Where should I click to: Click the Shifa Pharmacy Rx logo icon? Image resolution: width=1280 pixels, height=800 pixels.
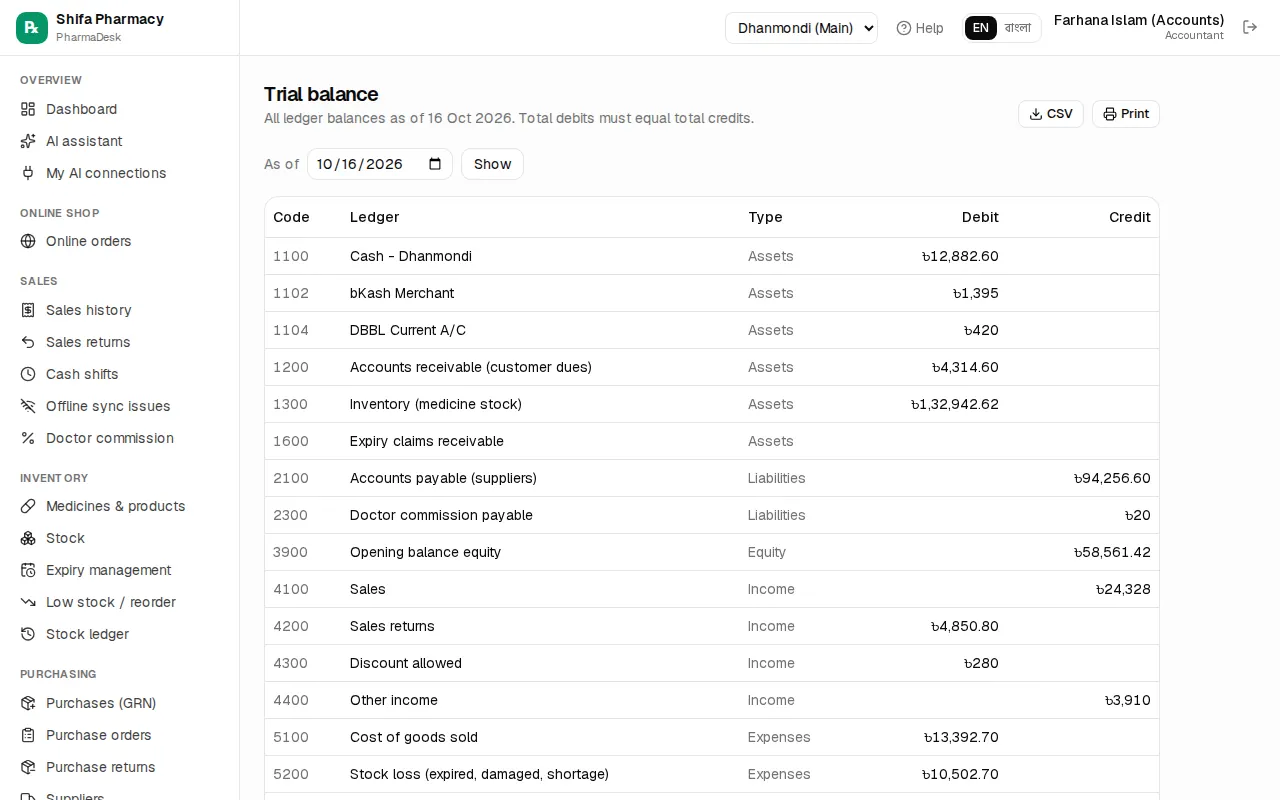click(32, 28)
